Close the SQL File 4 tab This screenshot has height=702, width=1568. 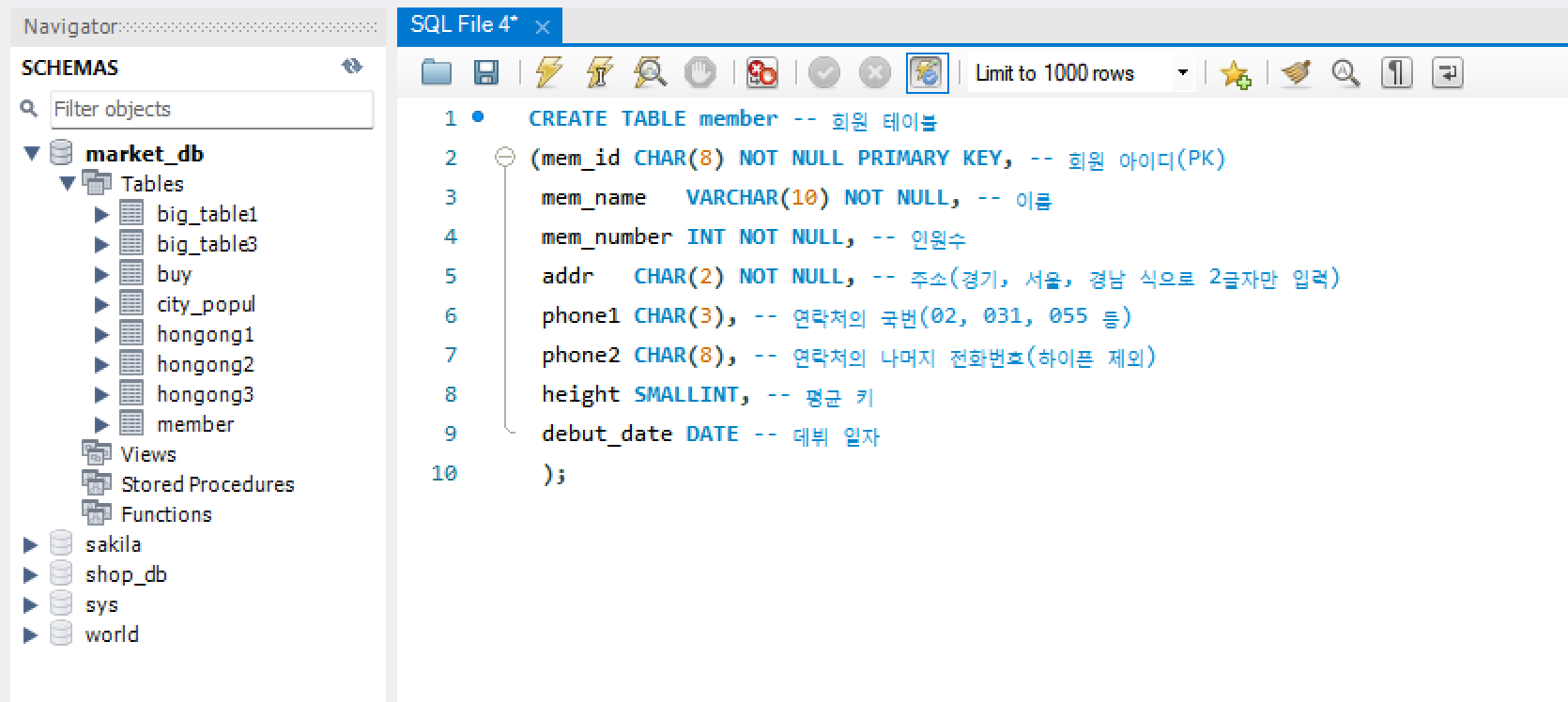tap(542, 27)
